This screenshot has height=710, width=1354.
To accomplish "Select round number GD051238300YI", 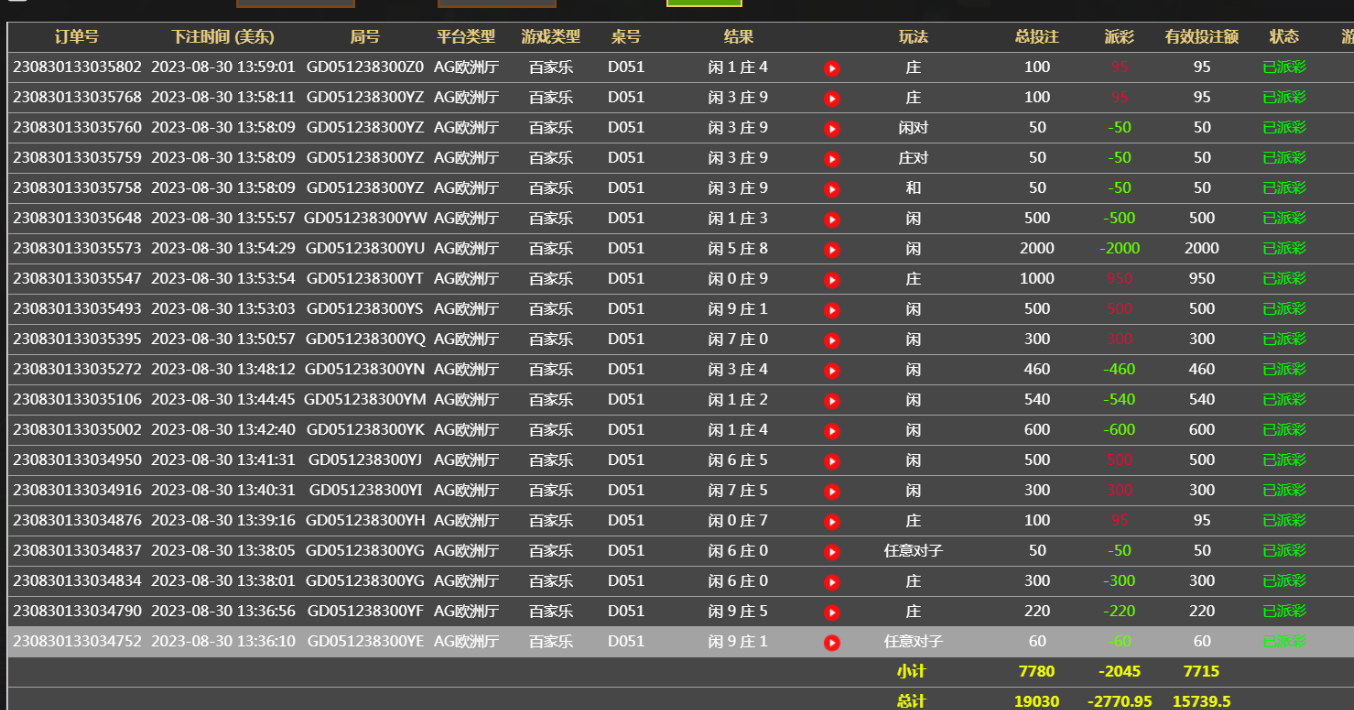I will click(365, 490).
